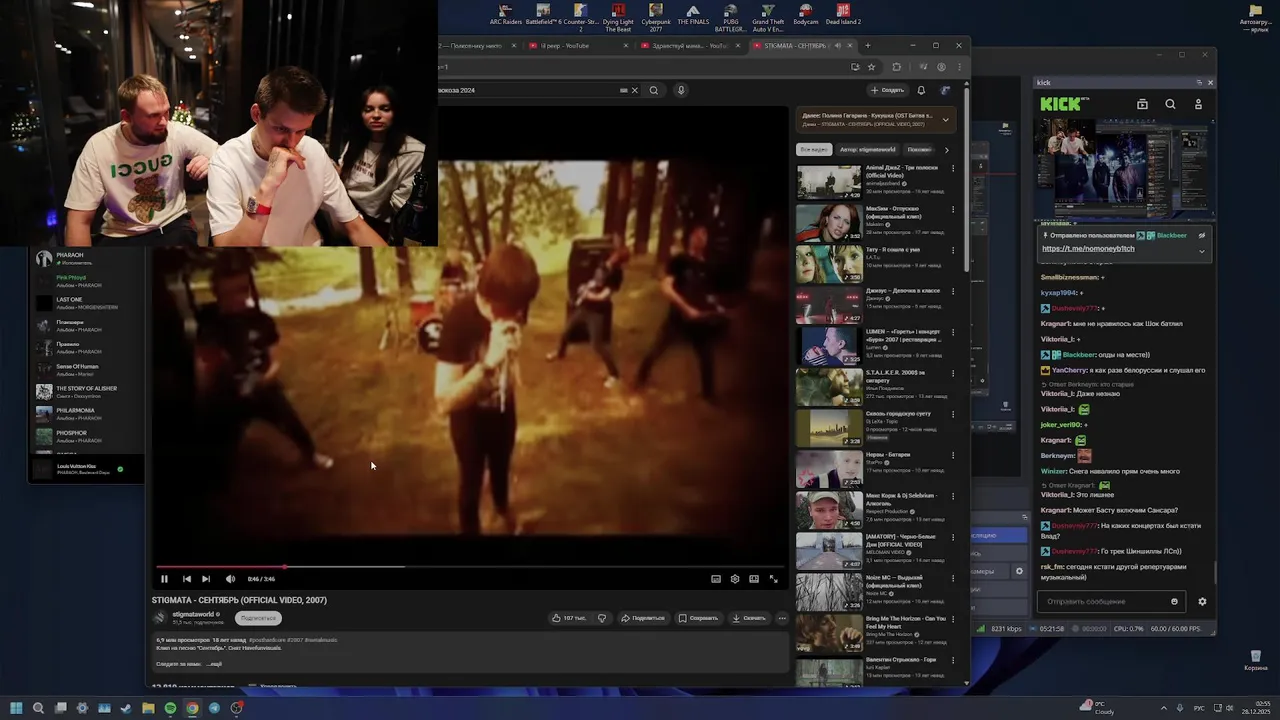This screenshot has height=720, width=1280.
Task: Open Kick user profile icon
Action: pyautogui.click(x=1198, y=104)
